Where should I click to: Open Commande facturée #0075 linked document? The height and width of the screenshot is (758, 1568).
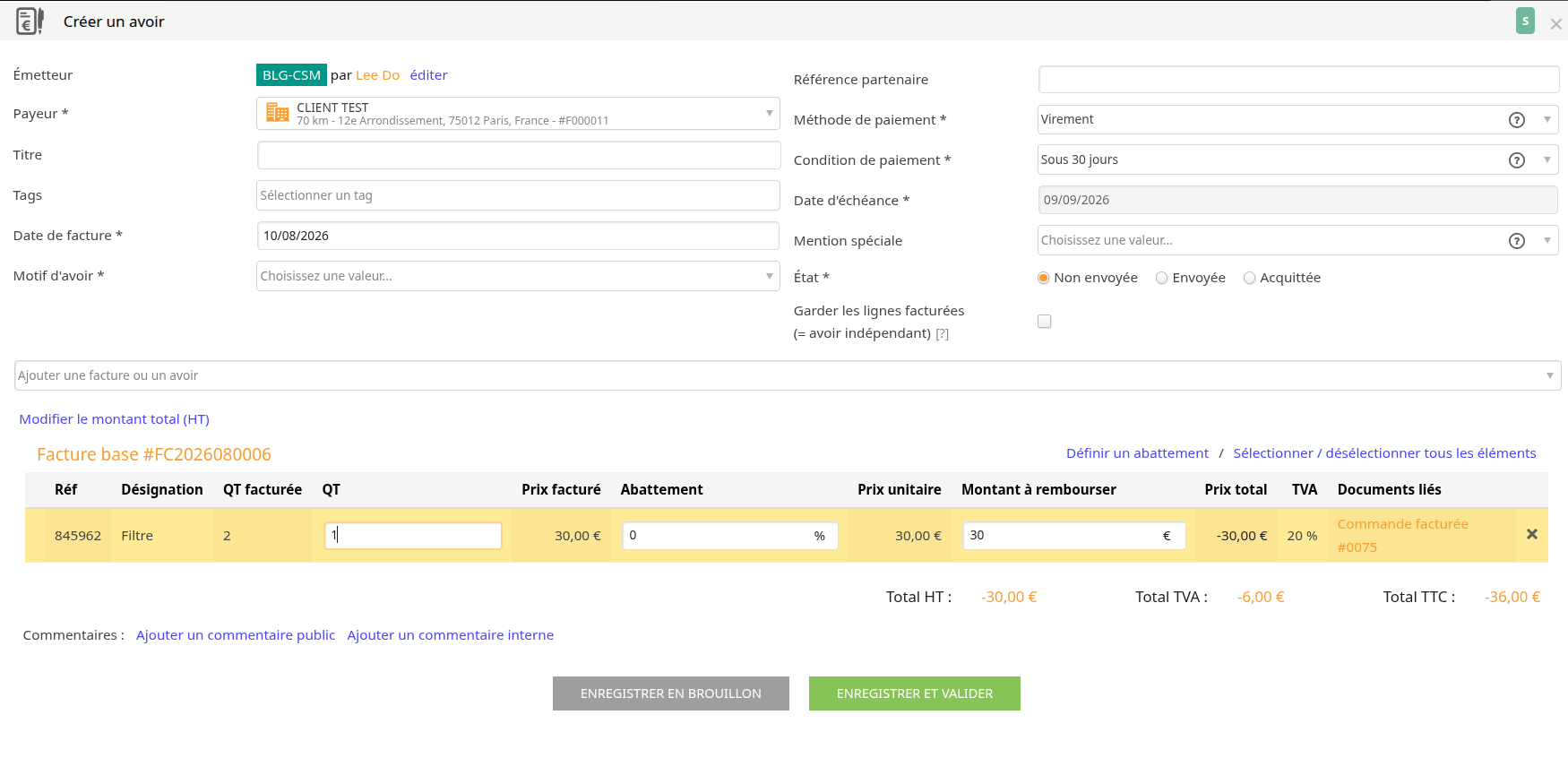pyautogui.click(x=1402, y=536)
